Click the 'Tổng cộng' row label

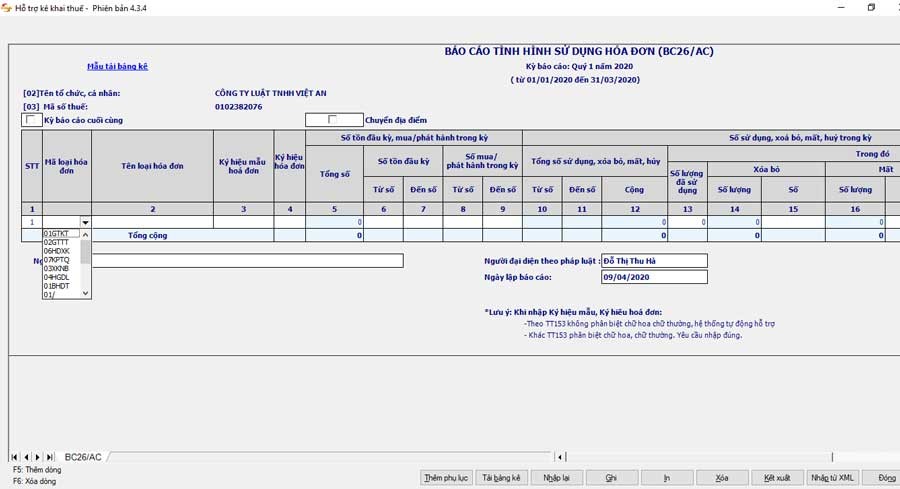[148, 235]
